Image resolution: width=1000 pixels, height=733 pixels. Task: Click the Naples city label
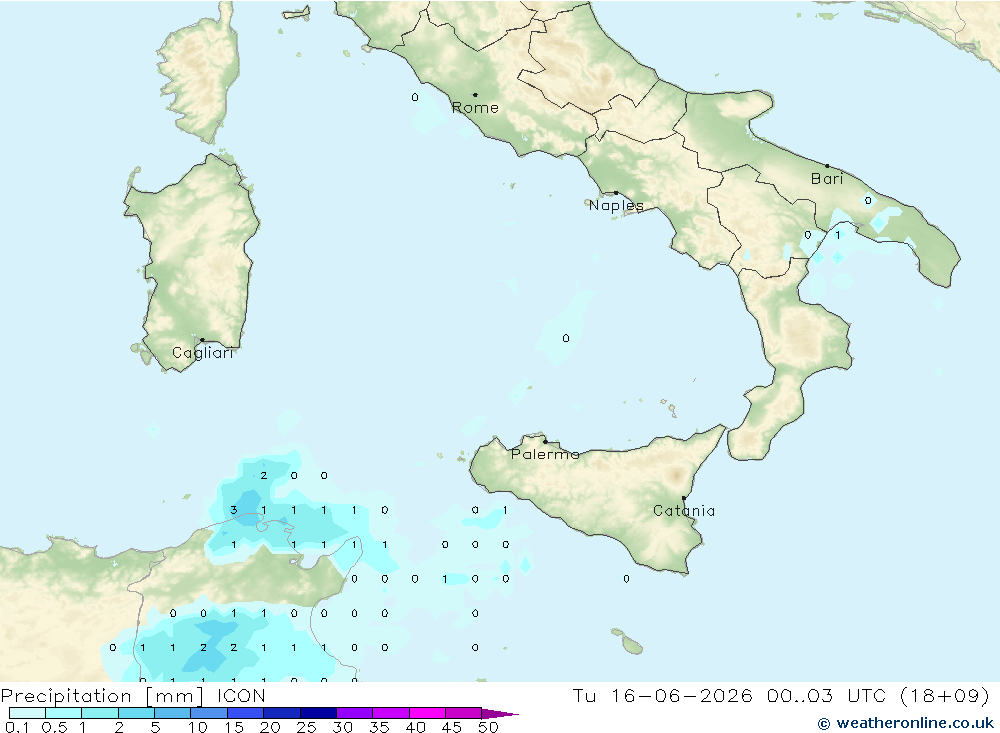[616, 205]
